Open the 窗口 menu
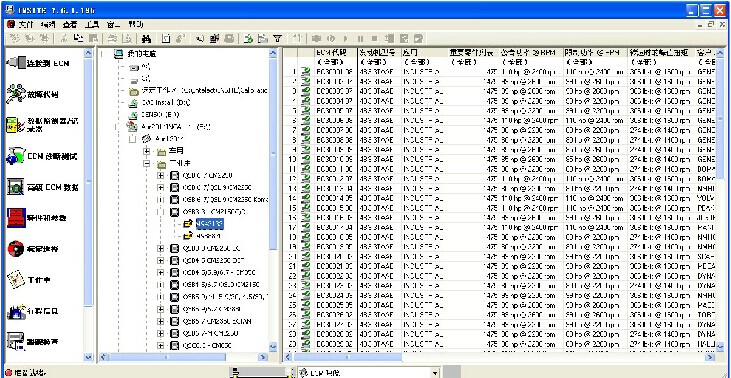This screenshot has width=731, height=378. [x=113, y=24]
